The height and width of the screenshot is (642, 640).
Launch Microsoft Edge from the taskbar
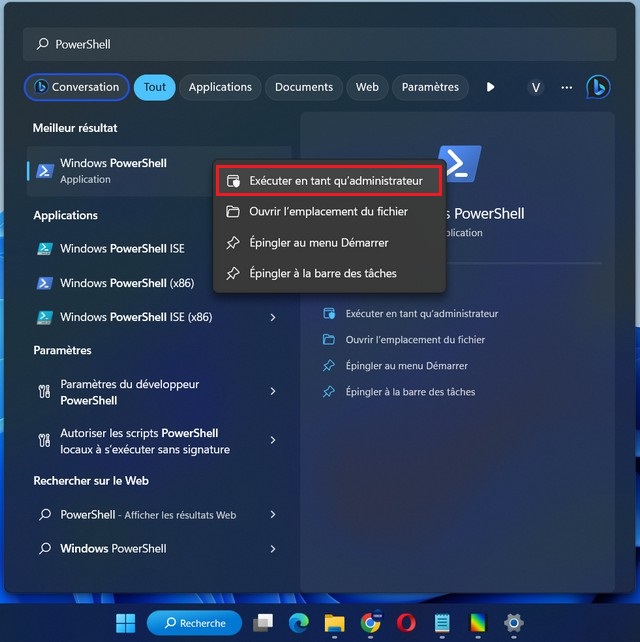(299, 623)
